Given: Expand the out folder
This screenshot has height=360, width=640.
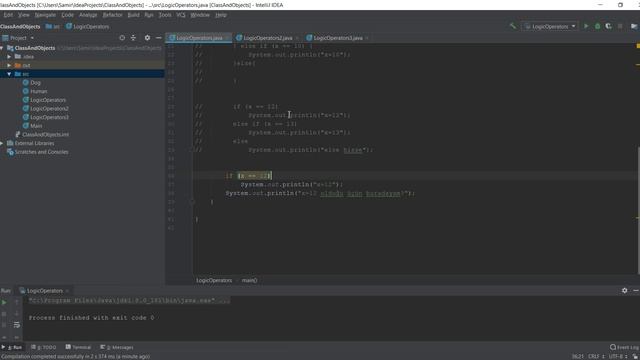Looking at the screenshot, I should point(9,65).
